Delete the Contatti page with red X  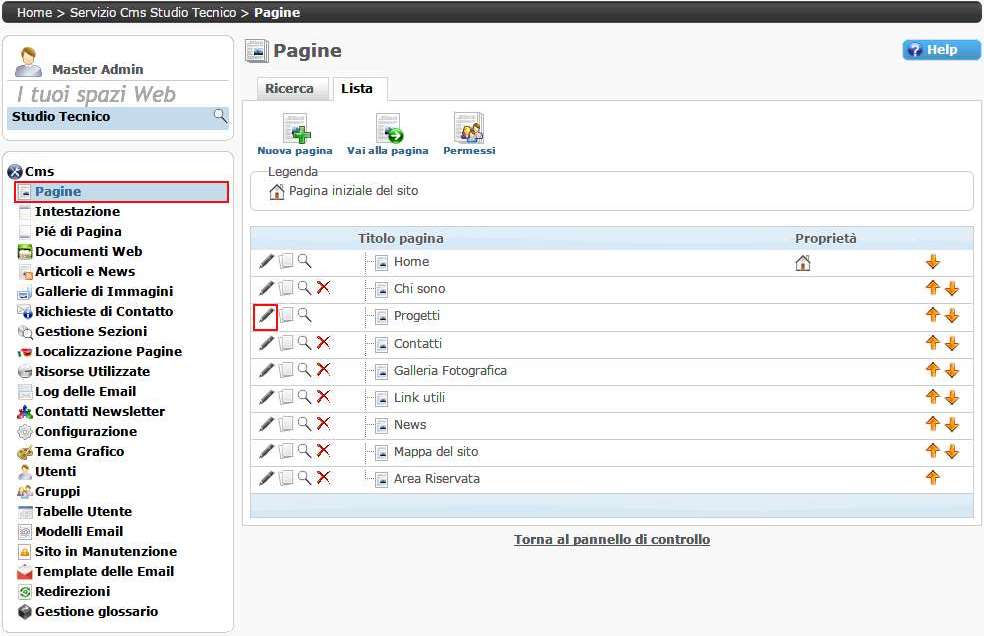323,343
